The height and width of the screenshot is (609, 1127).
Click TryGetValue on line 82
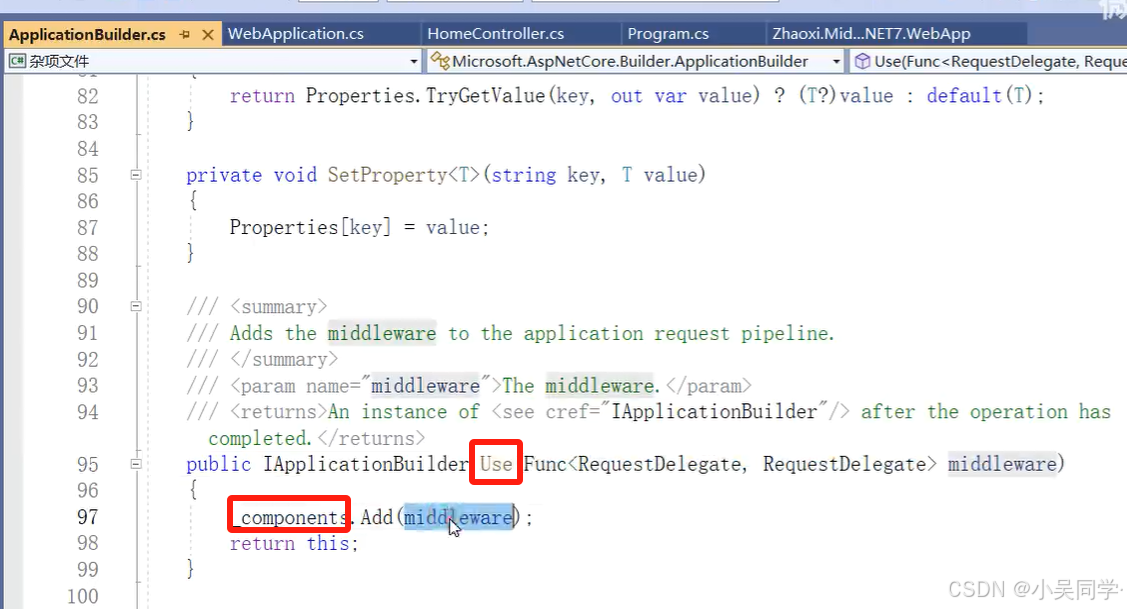pyautogui.click(x=485, y=96)
